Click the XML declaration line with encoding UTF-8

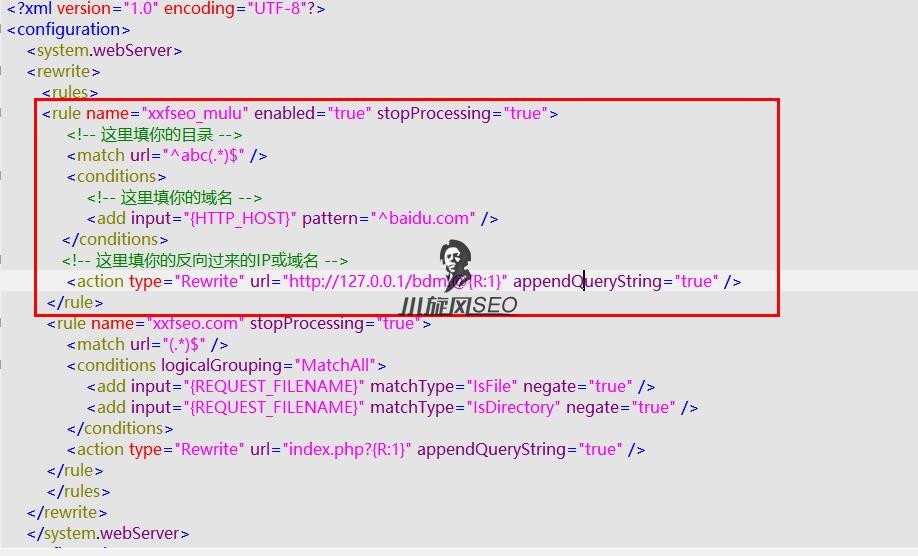click(x=166, y=9)
